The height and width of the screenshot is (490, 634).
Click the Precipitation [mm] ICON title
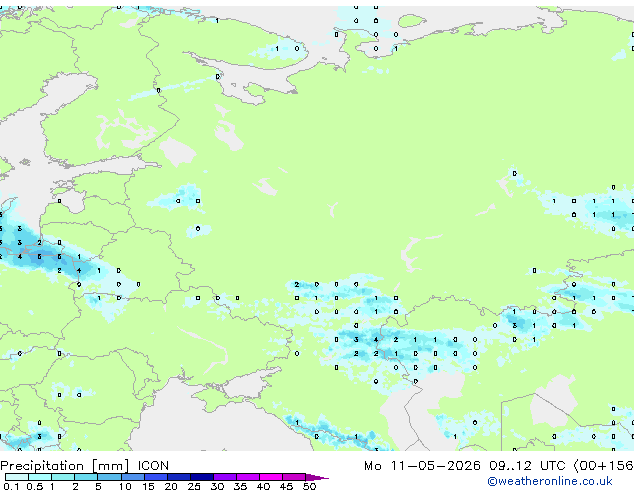(x=85, y=466)
